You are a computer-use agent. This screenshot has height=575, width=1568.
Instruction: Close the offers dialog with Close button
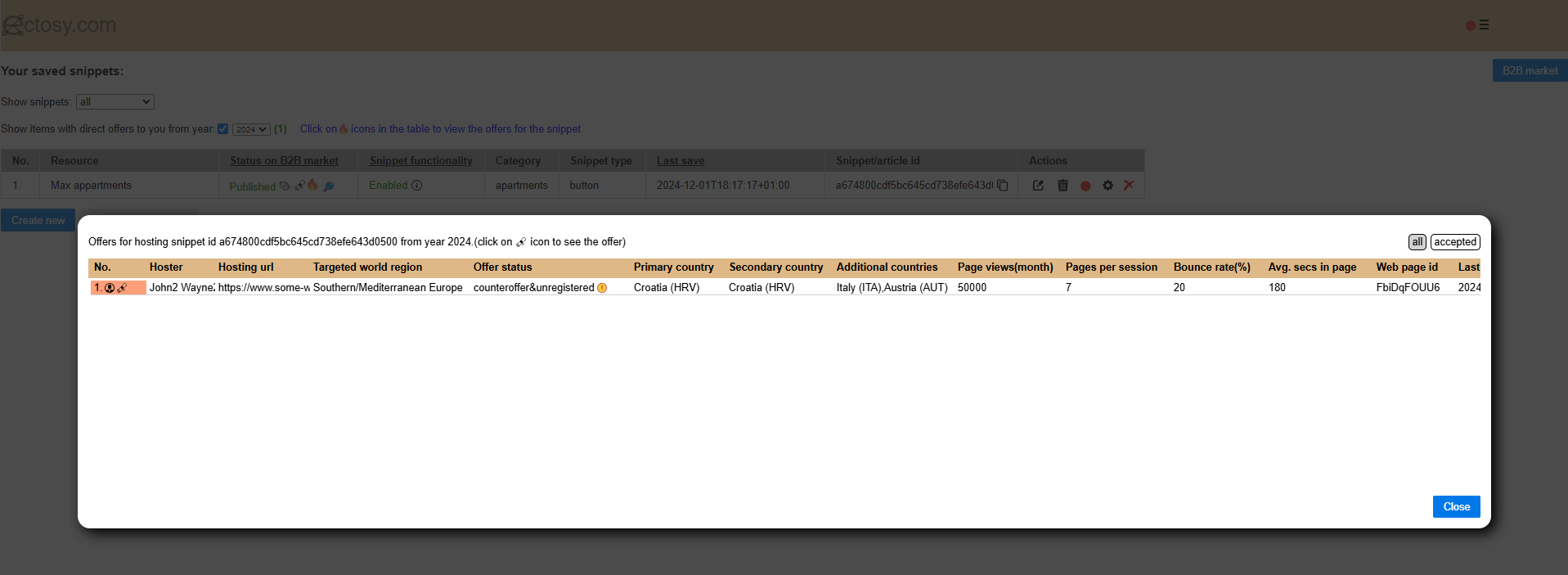tap(1456, 507)
